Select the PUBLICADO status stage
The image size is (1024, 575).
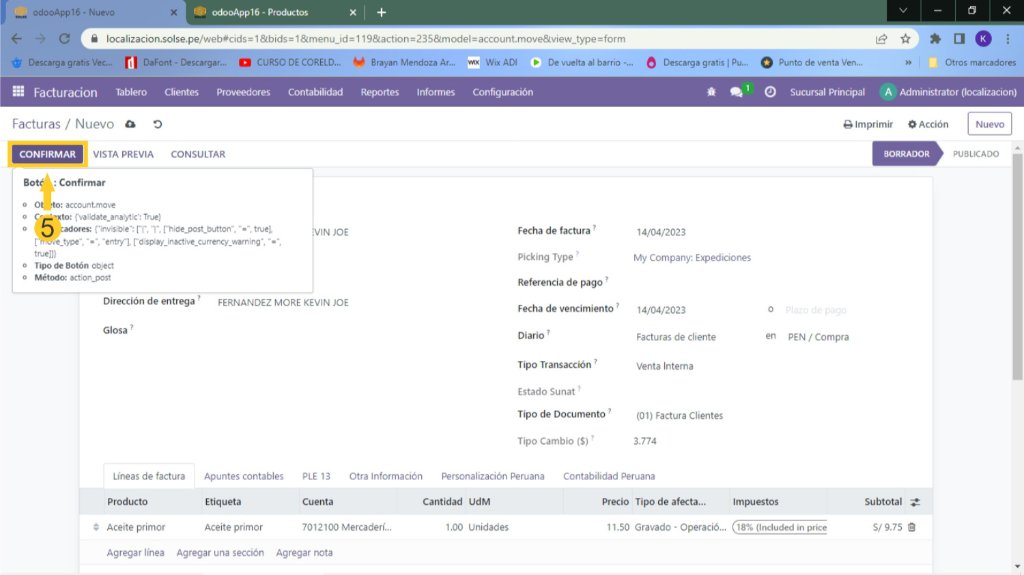(x=975, y=154)
